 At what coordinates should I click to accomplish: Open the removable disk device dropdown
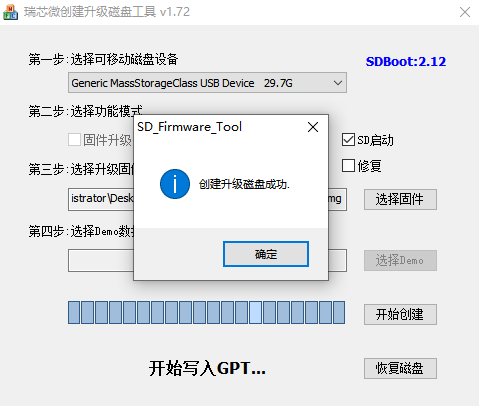[x=207, y=83]
